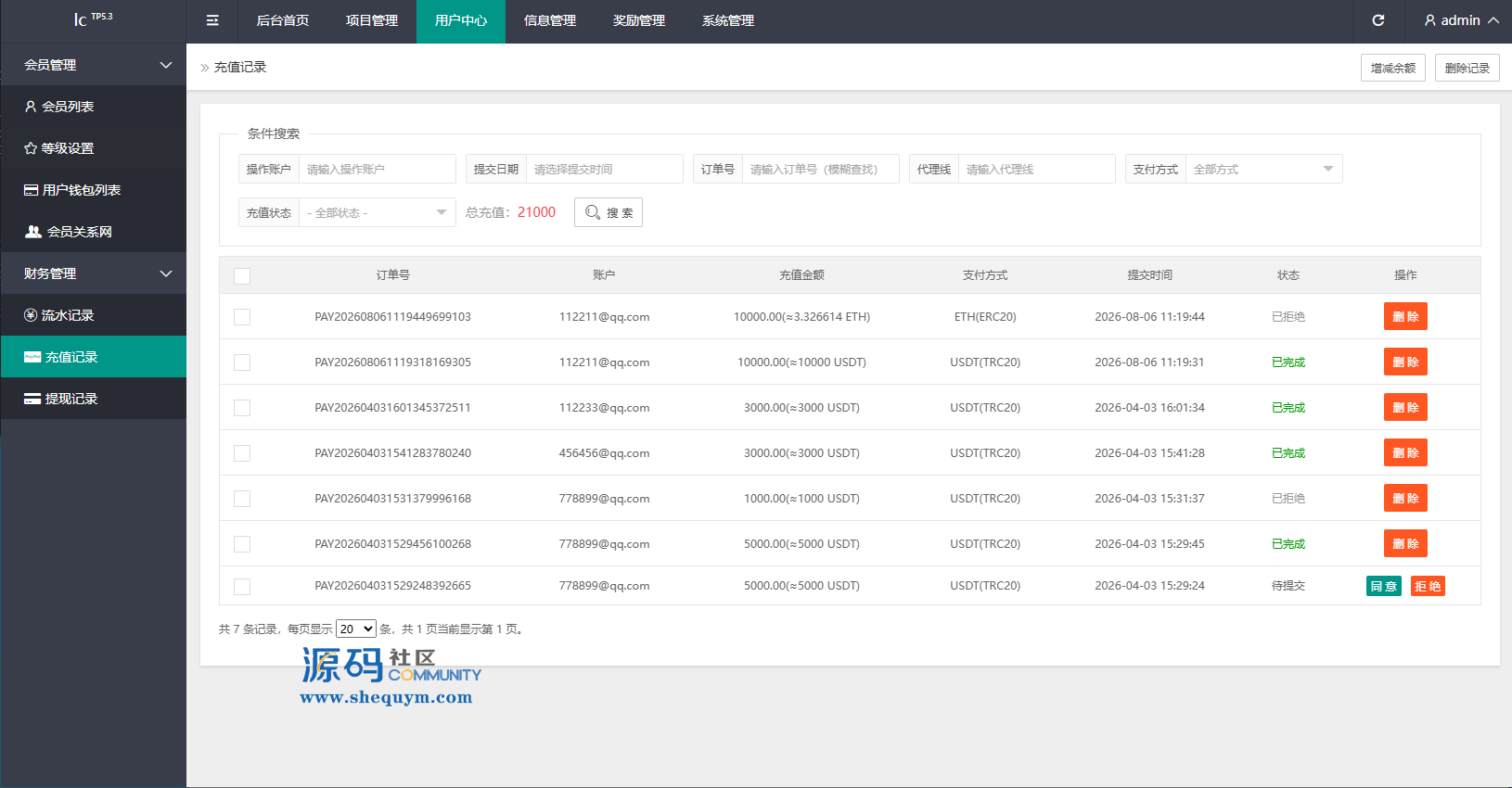Screen dimensions: 1512x788
Task: Click the 充值金额 column header
Action: 801,275
